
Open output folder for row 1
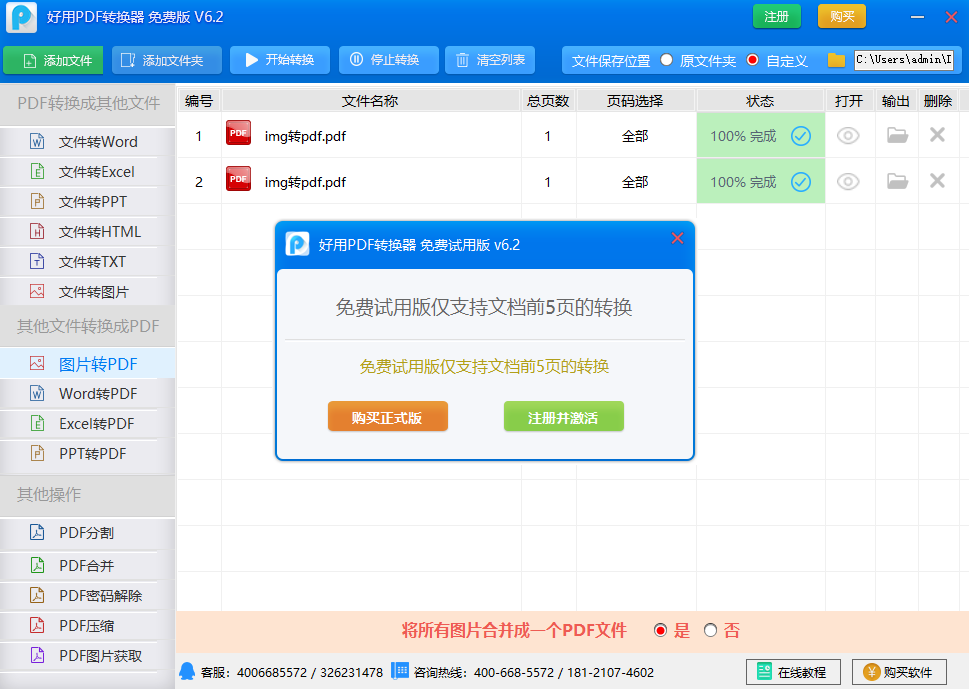897,135
